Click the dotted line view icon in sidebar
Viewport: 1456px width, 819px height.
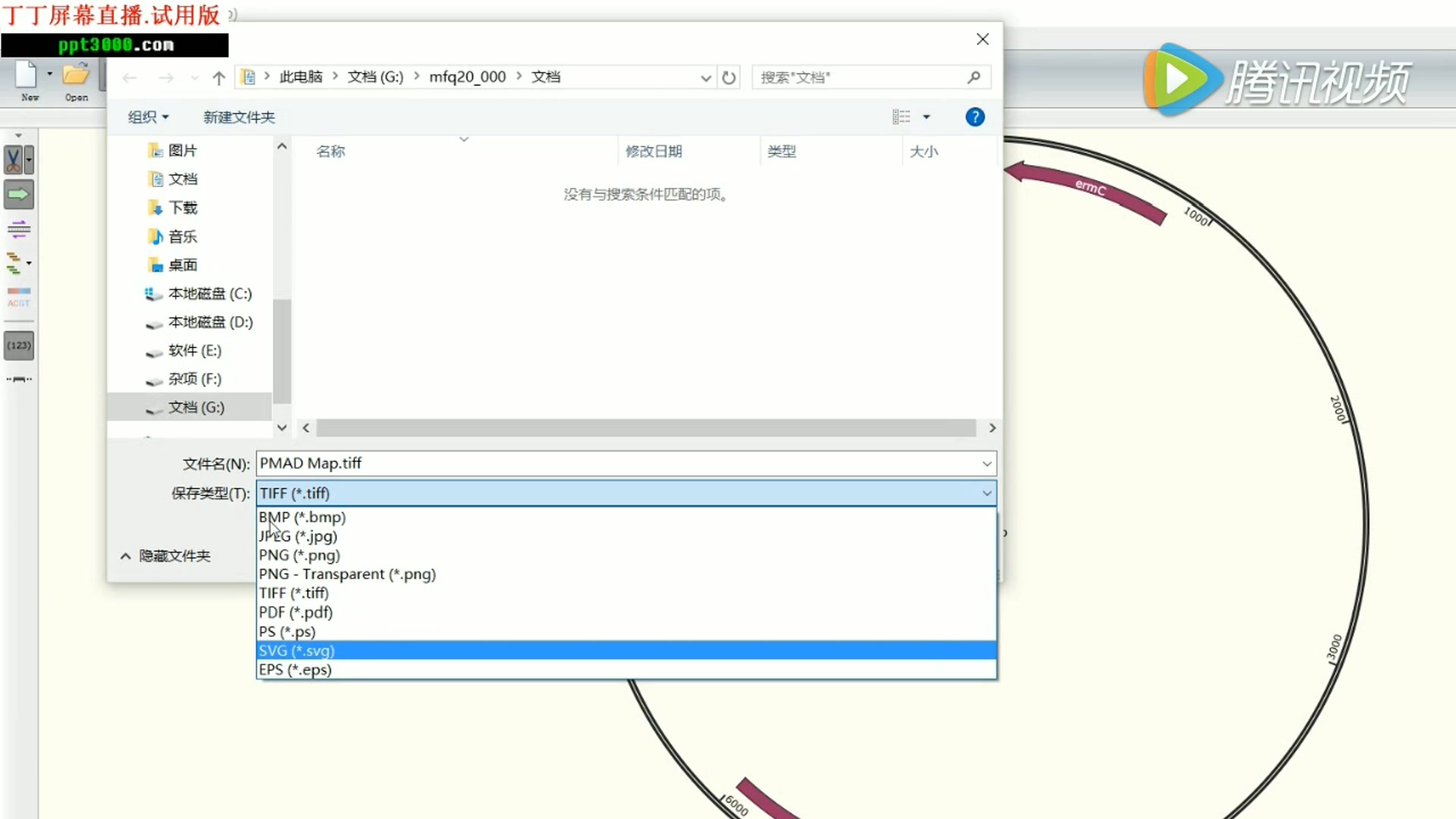click(19, 379)
